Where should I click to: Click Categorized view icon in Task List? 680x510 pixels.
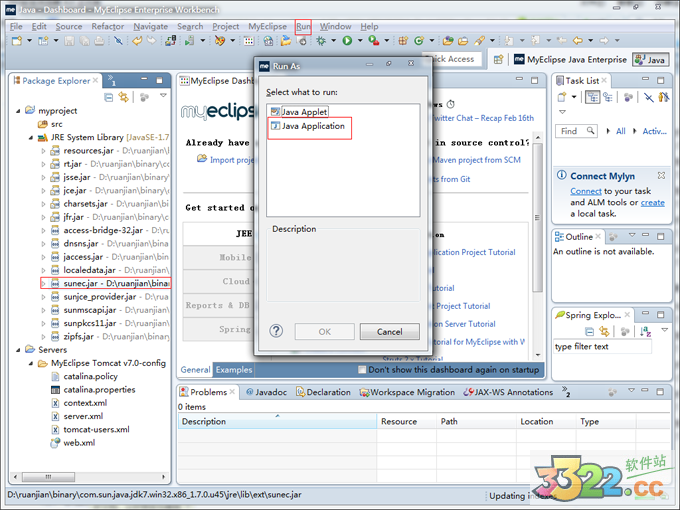click(x=592, y=97)
